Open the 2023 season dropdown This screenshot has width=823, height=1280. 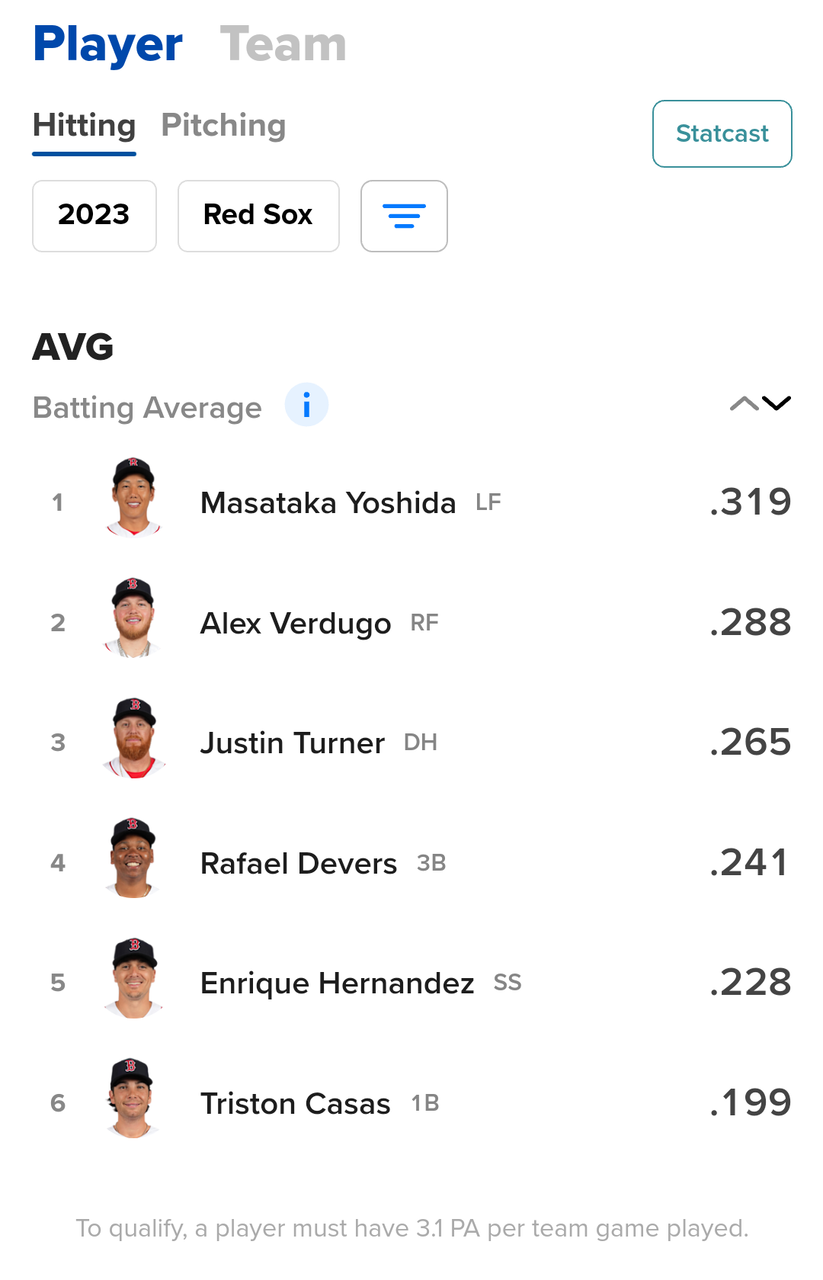pos(94,216)
